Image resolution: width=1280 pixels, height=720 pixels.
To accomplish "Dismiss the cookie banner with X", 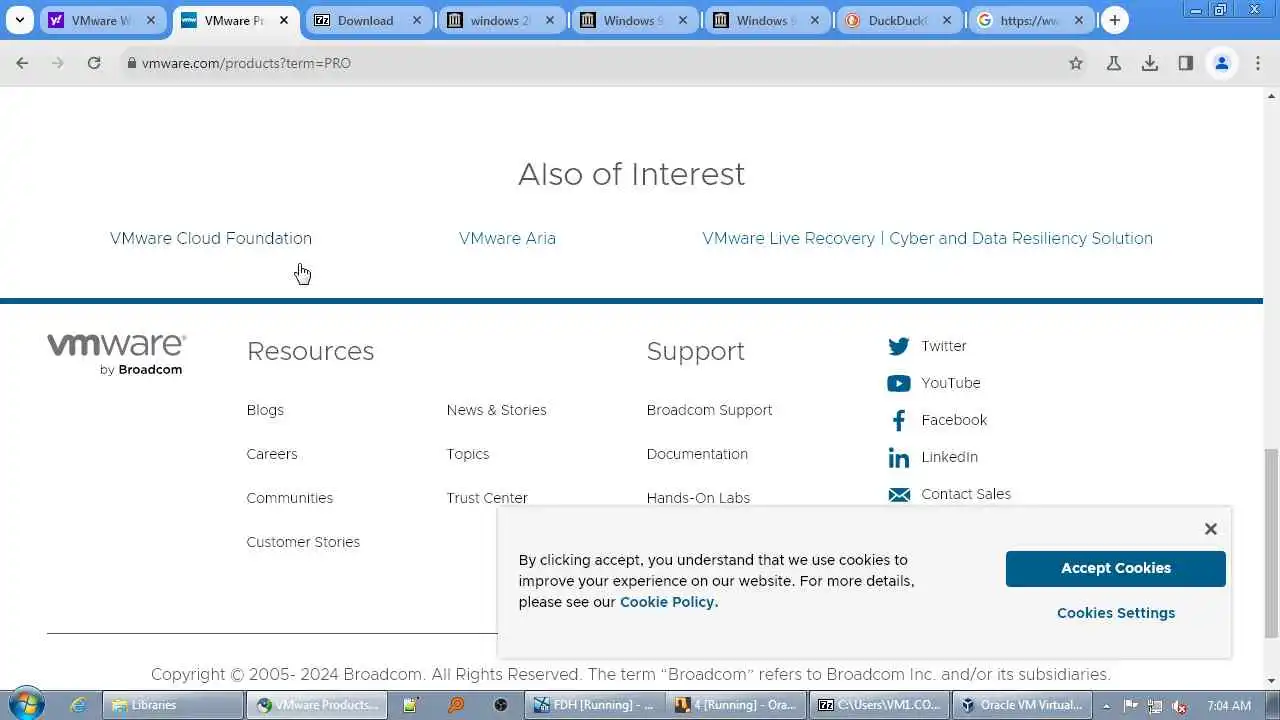I will pyautogui.click(x=1211, y=529).
